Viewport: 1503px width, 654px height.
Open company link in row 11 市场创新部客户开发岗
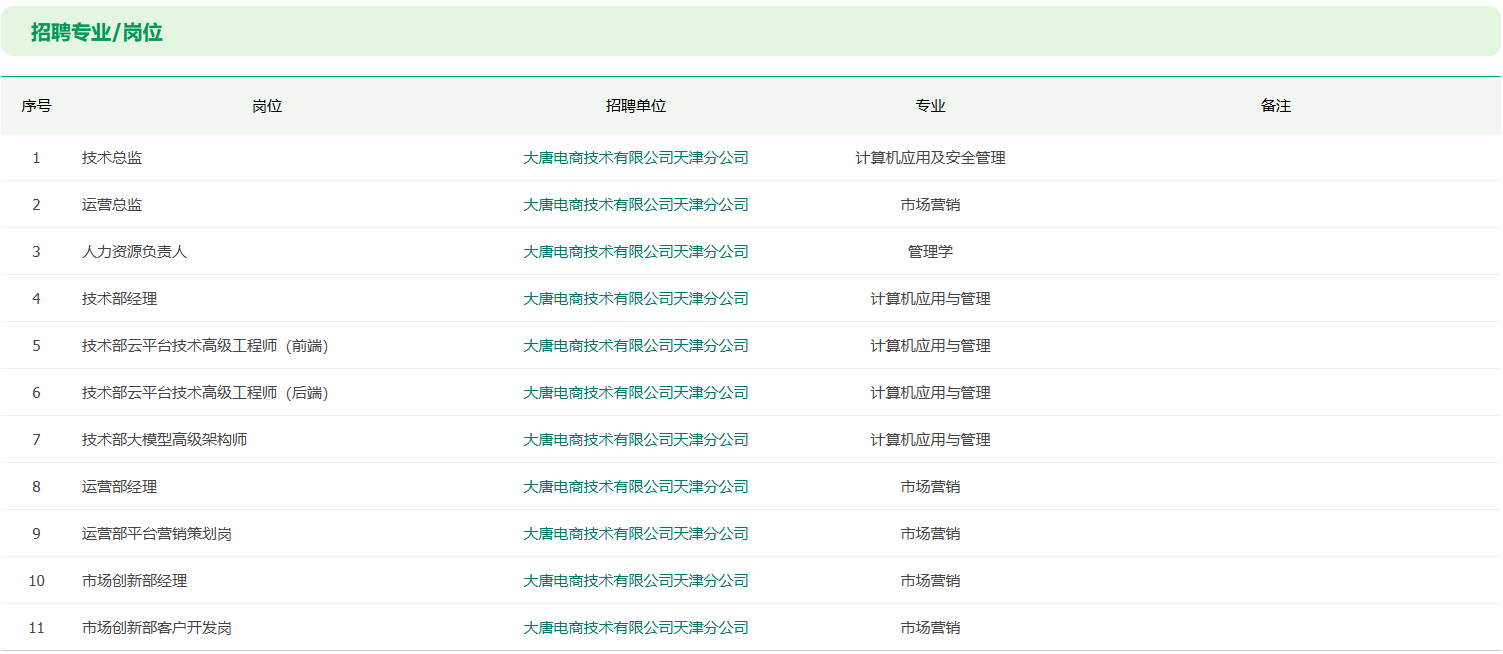point(636,628)
